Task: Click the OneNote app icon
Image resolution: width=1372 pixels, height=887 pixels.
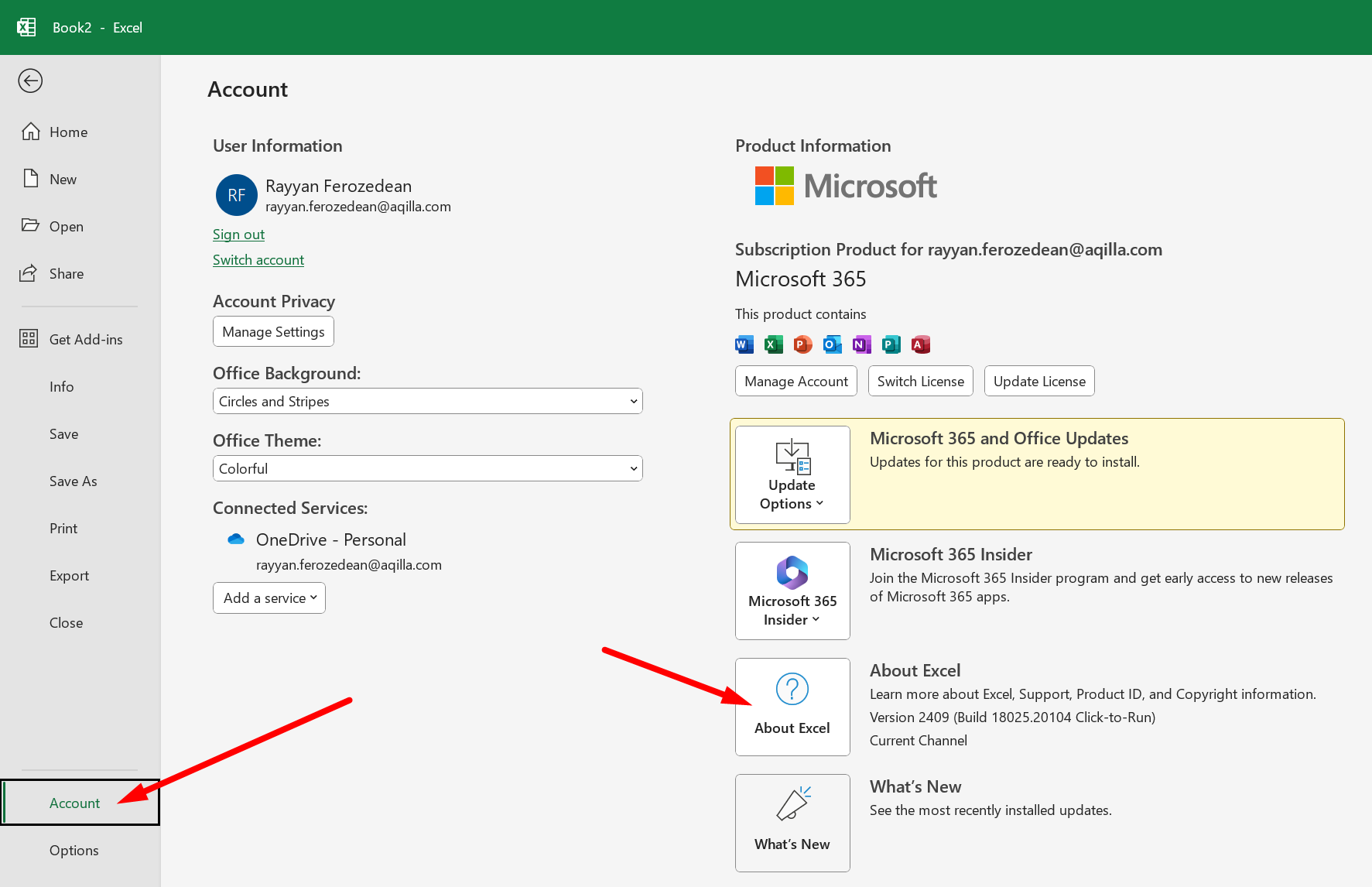Action: pyautogui.click(x=861, y=344)
